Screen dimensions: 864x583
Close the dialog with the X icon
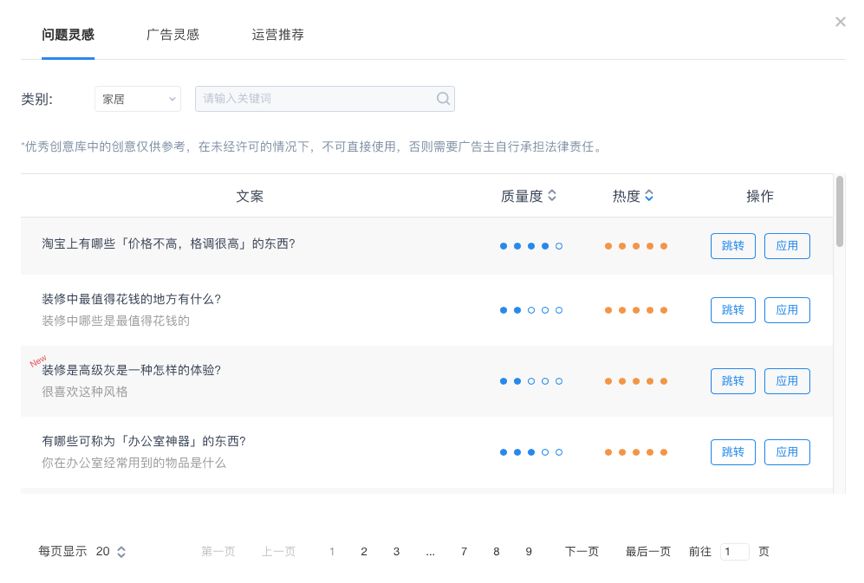pos(840,21)
